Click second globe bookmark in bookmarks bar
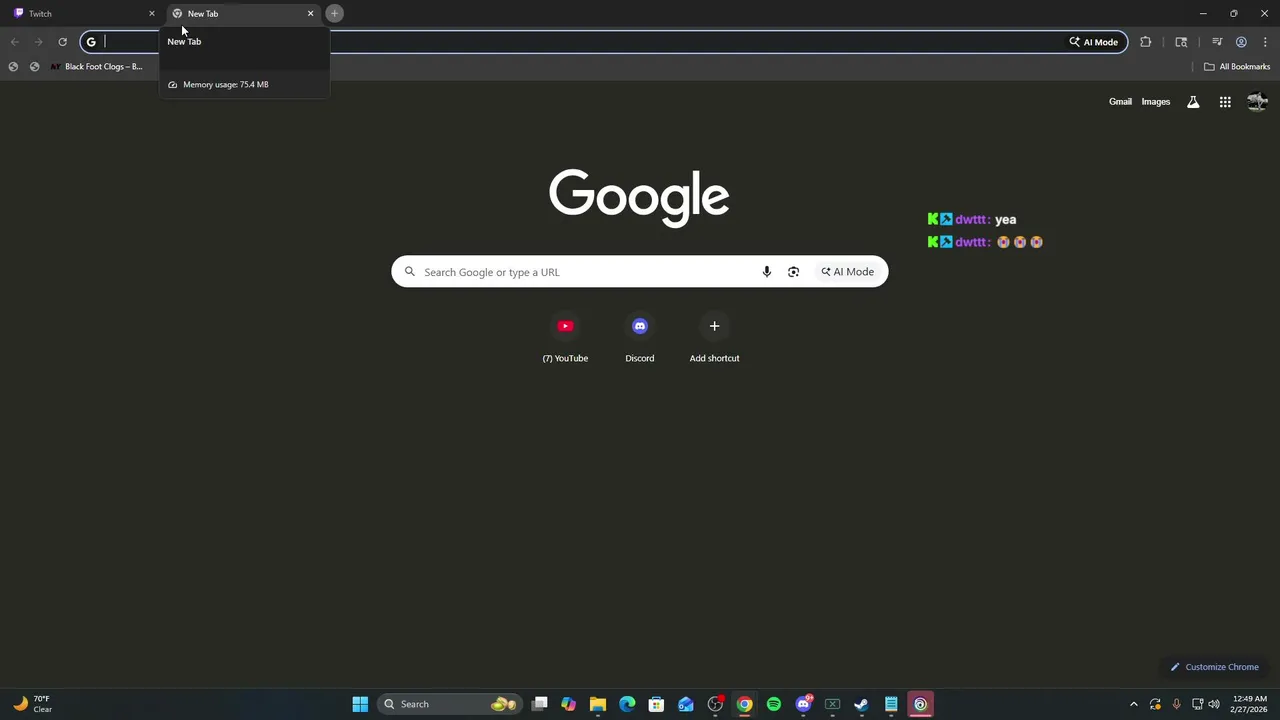 34,67
